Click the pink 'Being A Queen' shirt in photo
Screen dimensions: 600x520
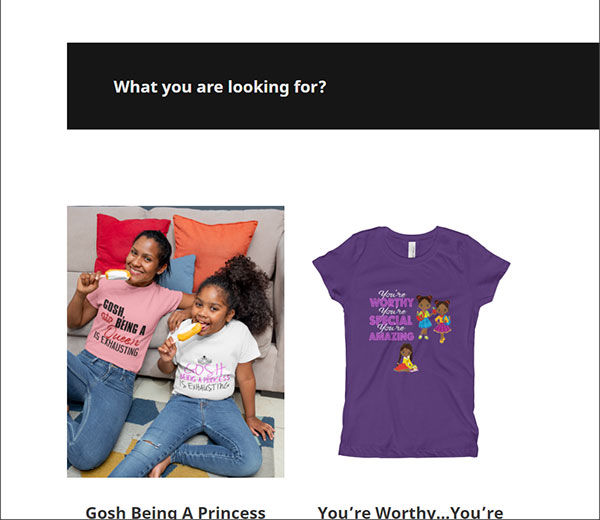128,325
